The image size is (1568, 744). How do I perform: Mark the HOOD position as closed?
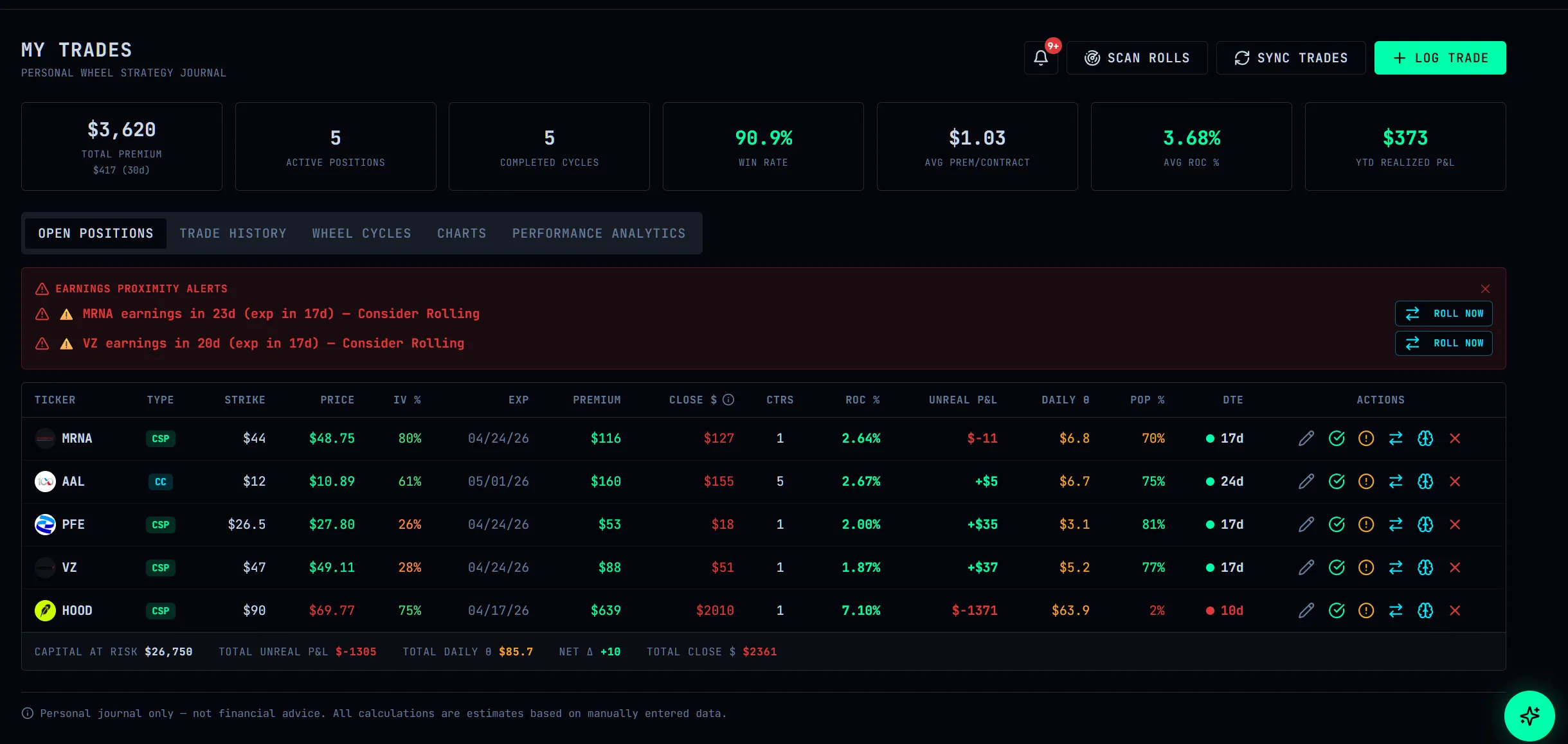[x=1337, y=610]
